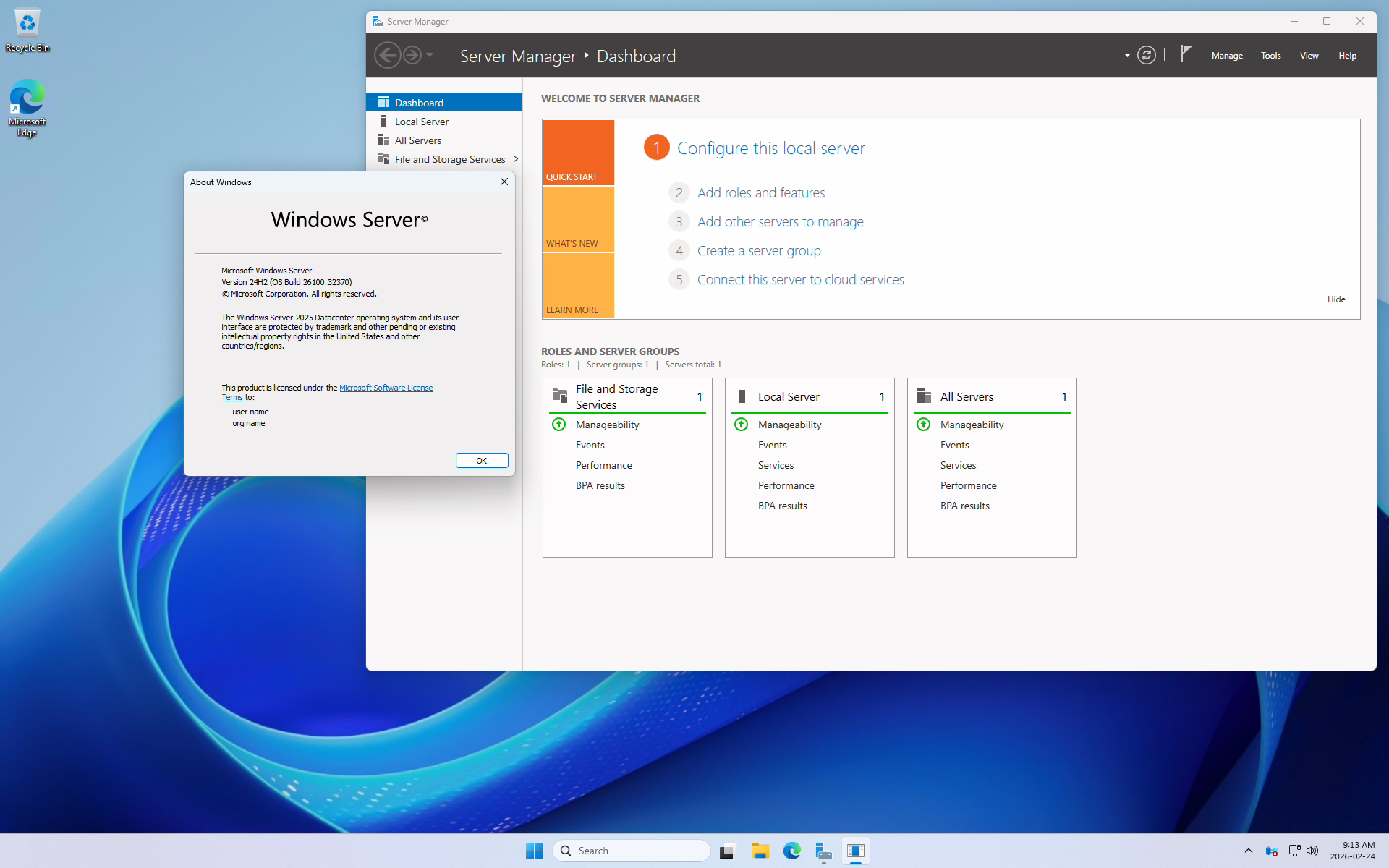Show hidden icons in the system tray
Image resolution: width=1389 pixels, height=868 pixels.
(1248, 851)
